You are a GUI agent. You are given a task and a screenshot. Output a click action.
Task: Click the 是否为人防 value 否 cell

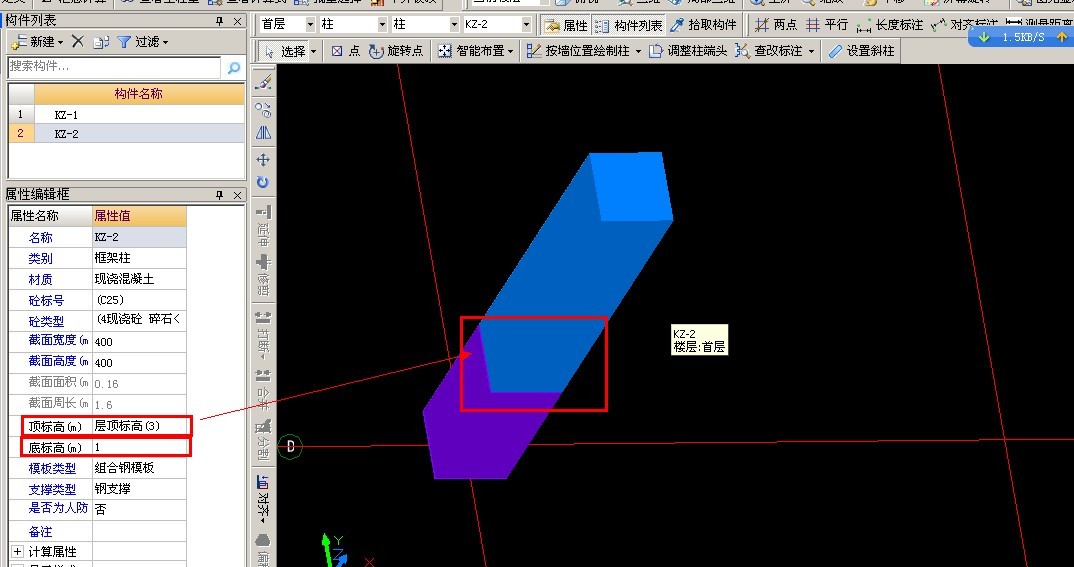[139, 509]
